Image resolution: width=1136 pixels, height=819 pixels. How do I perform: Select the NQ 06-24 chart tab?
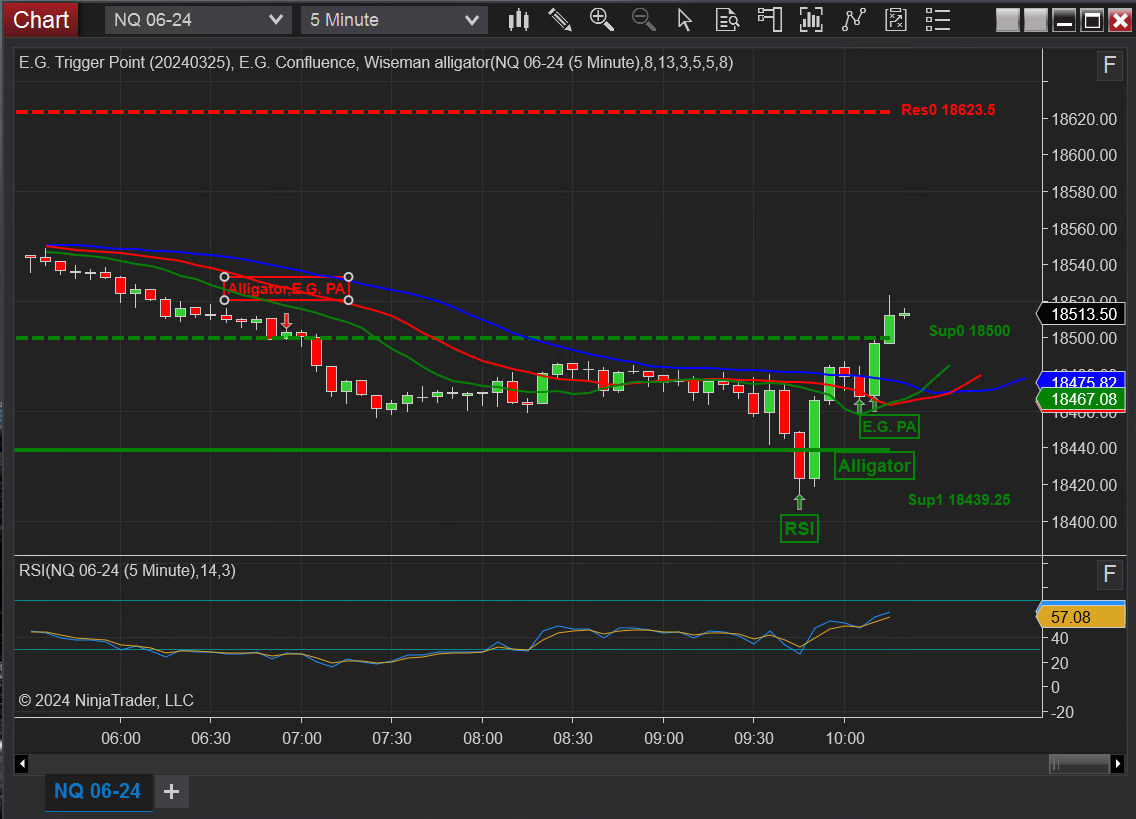pyautogui.click(x=98, y=791)
